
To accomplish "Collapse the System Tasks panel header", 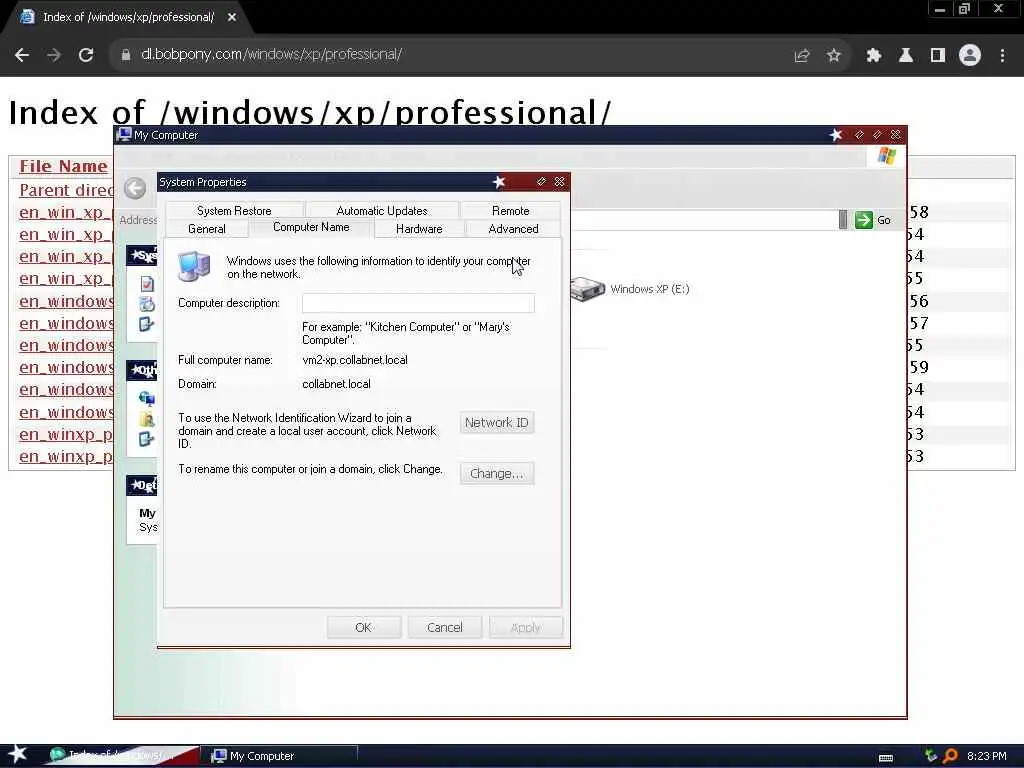I will [x=142, y=255].
